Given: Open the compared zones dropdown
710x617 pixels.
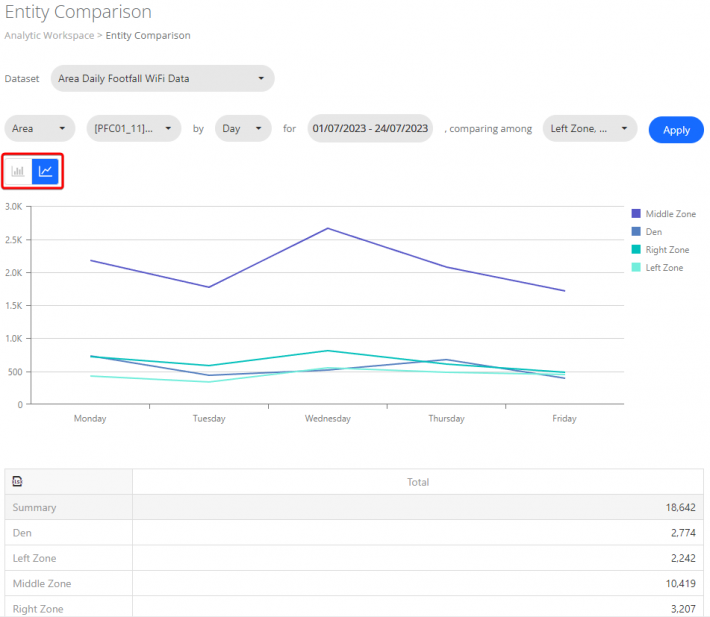Looking at the screenshot, I should (x=589, y=129).
